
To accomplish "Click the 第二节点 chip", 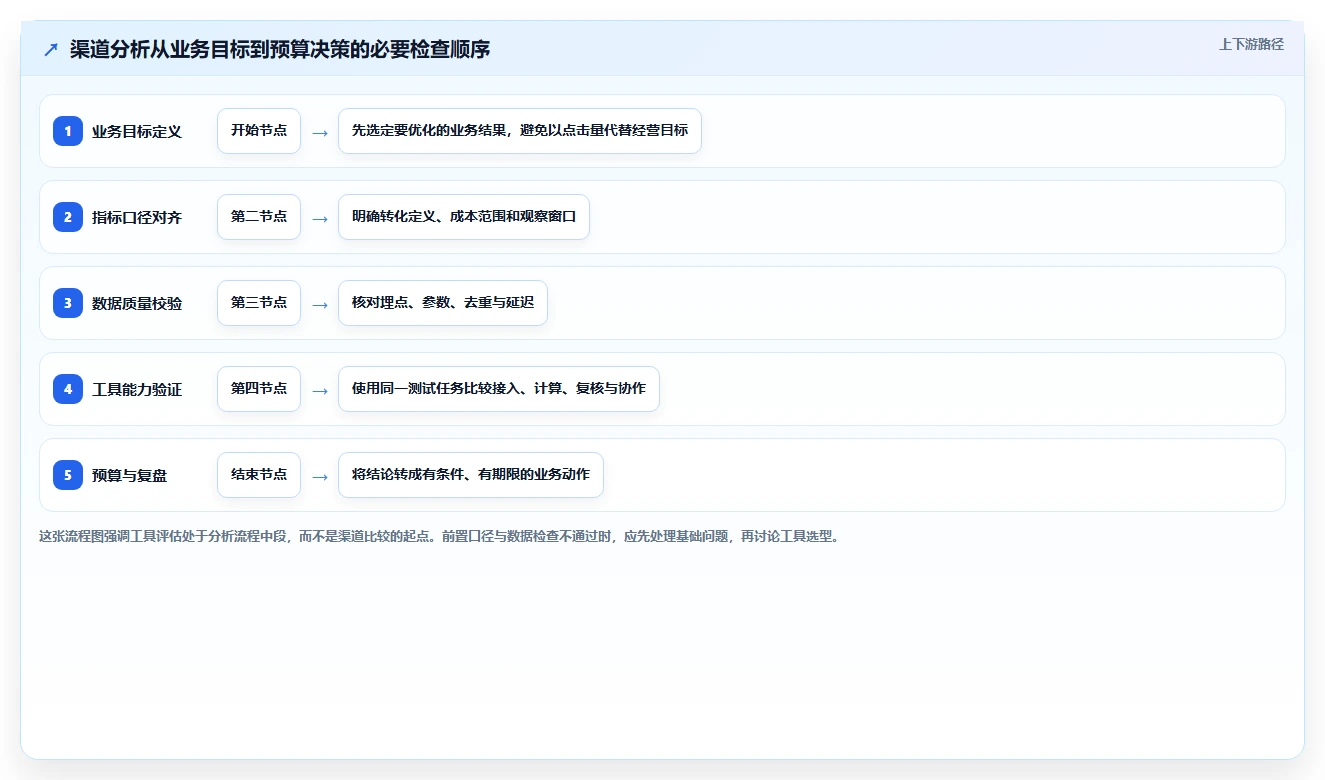I will pyautogui.click(x=259, y=217).
